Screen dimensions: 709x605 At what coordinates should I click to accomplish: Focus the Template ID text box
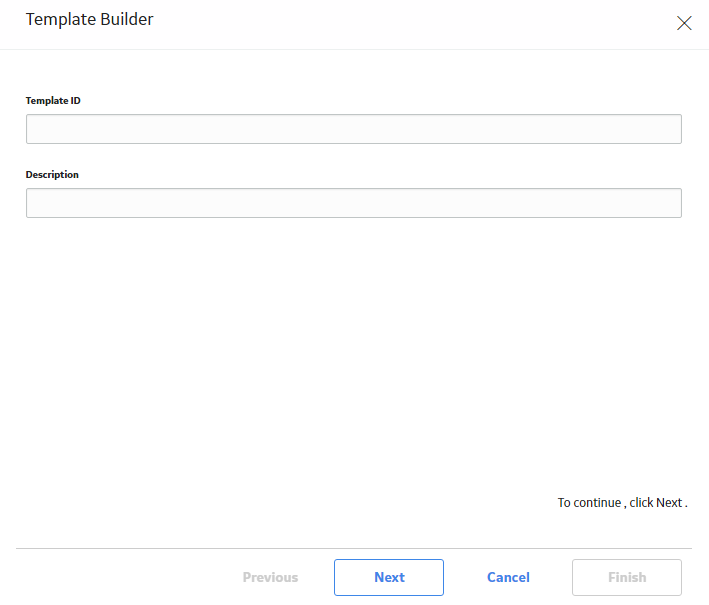tap(354, 129)
